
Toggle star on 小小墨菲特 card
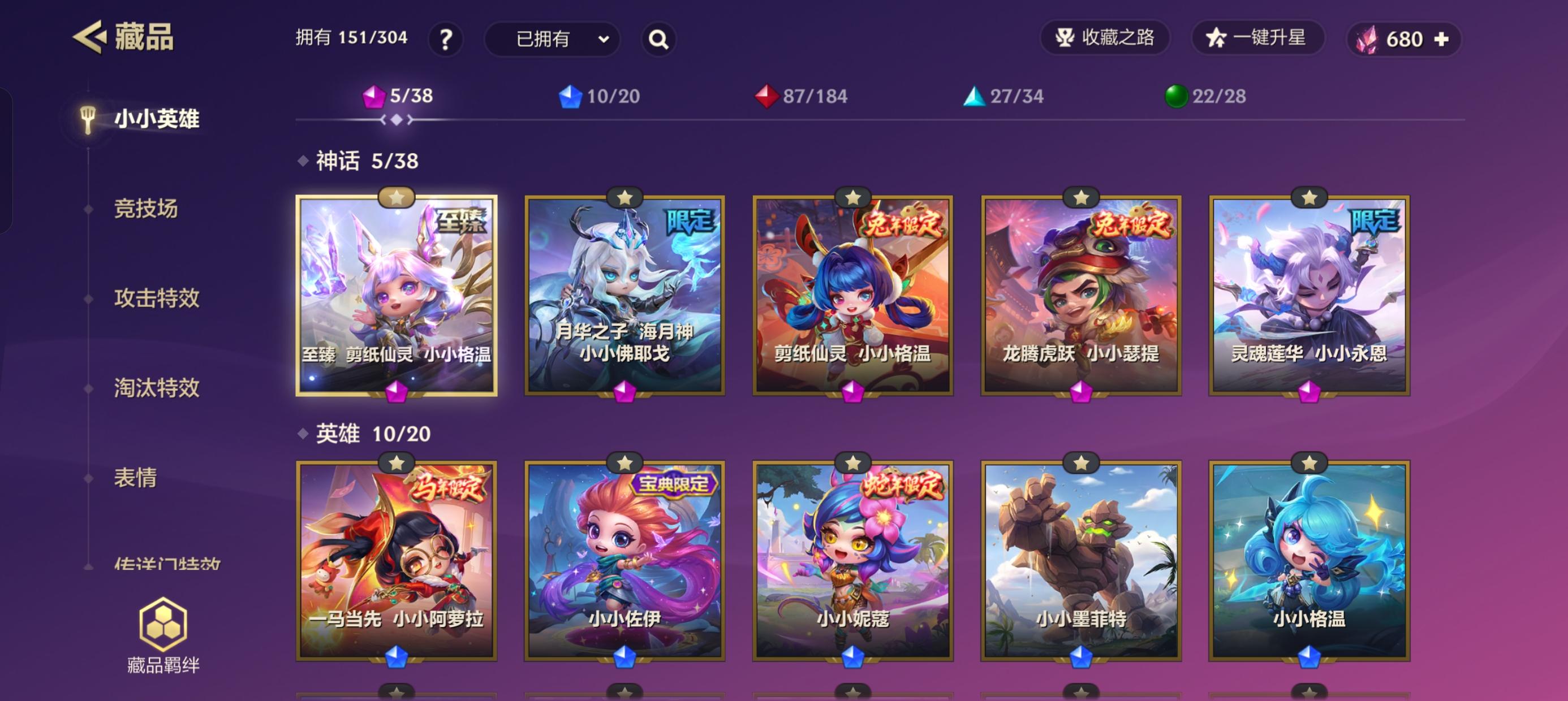tap(1080, 463)
